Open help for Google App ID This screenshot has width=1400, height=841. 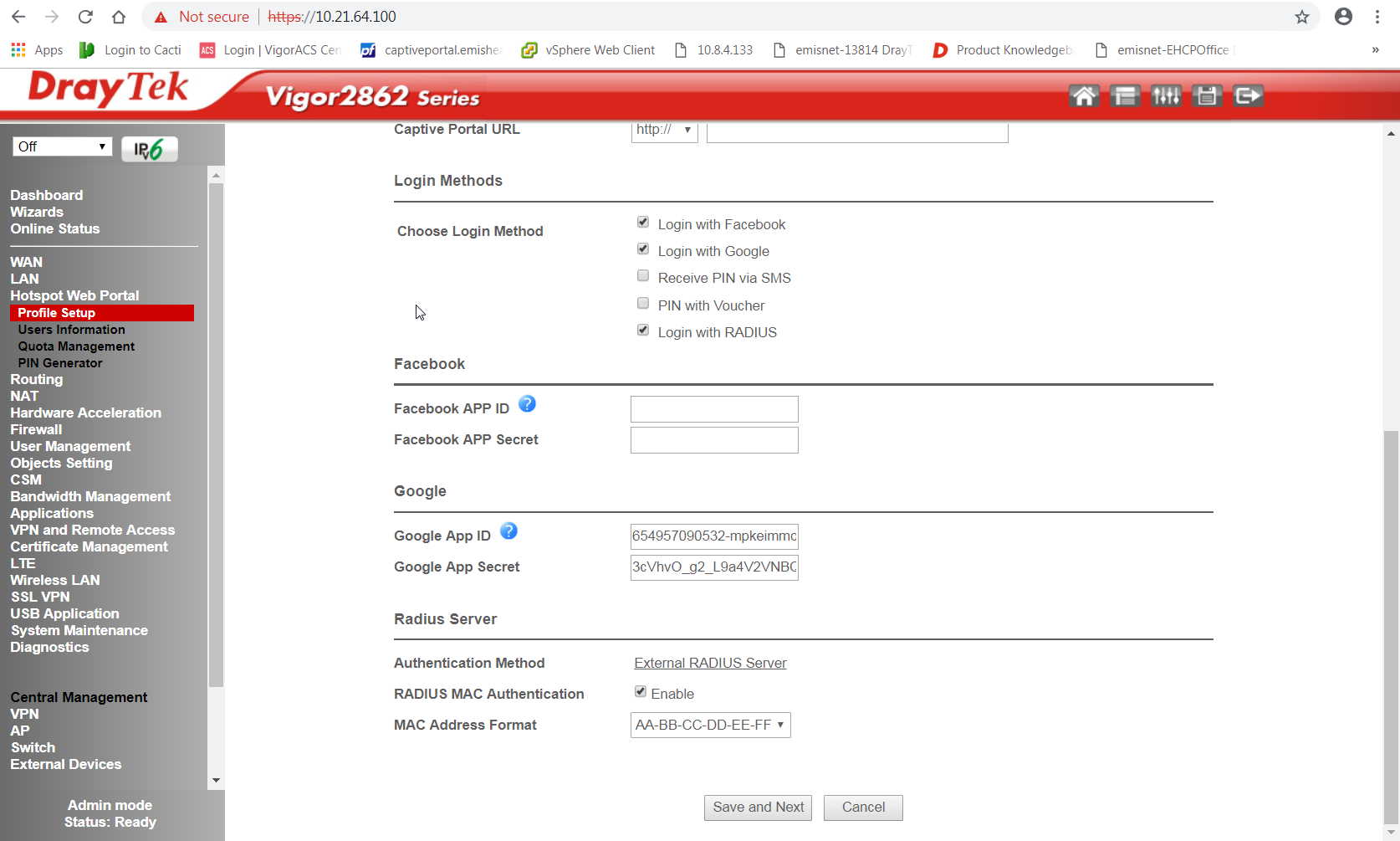click(508, 531)
